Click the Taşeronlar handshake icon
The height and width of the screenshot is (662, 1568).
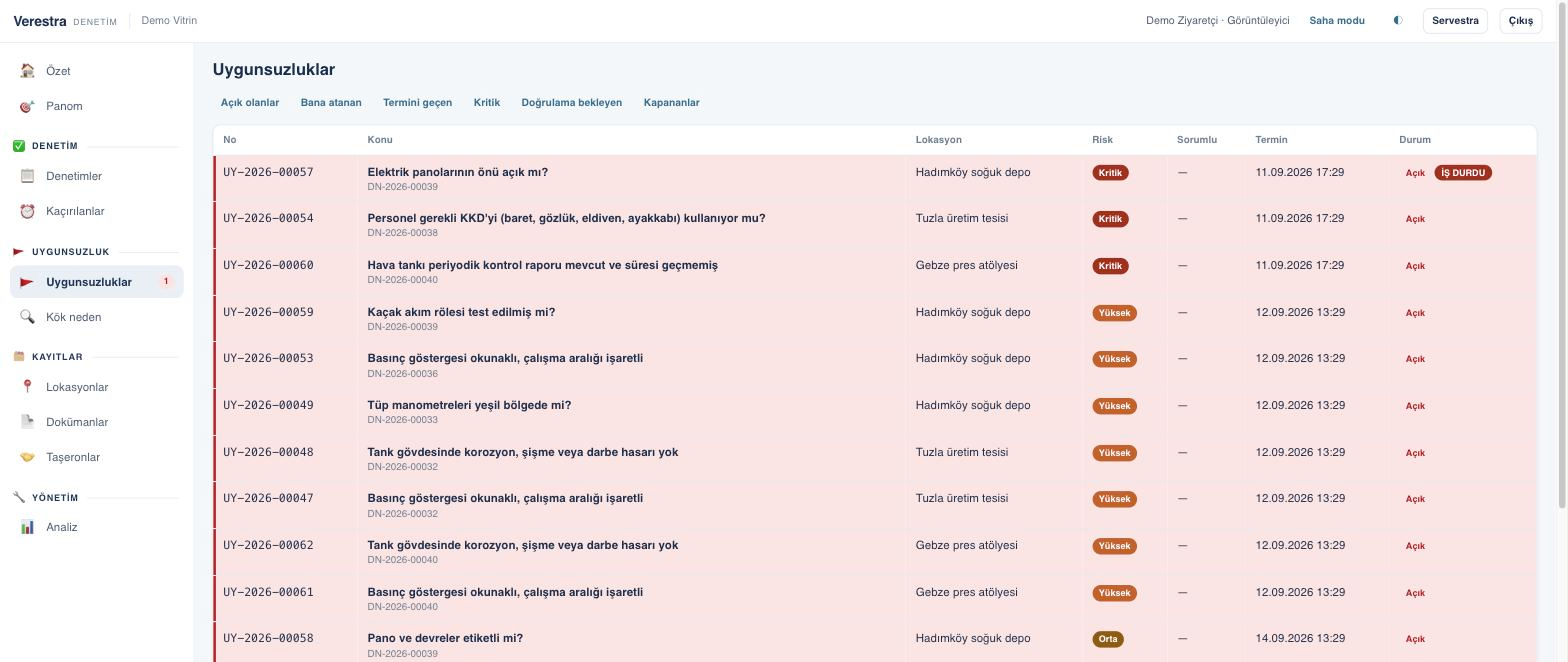(27, 457)
